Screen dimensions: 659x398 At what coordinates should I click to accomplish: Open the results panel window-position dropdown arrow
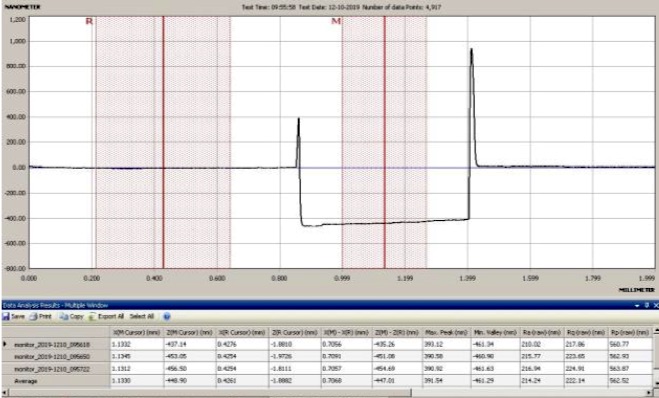pos(637,306)
